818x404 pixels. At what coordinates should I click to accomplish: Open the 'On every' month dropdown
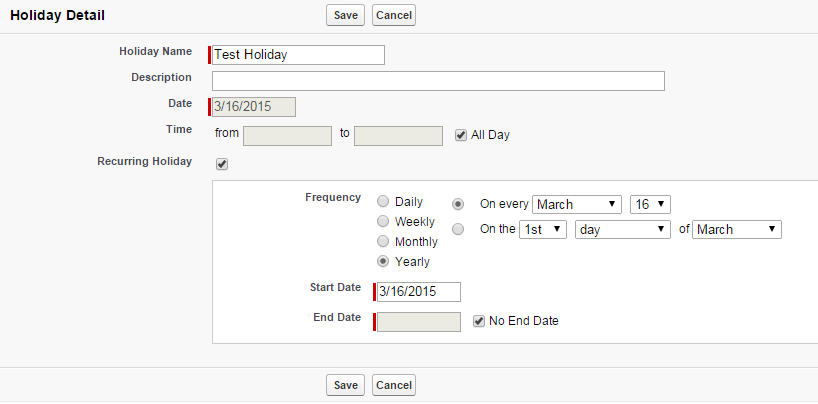[577, 204]
